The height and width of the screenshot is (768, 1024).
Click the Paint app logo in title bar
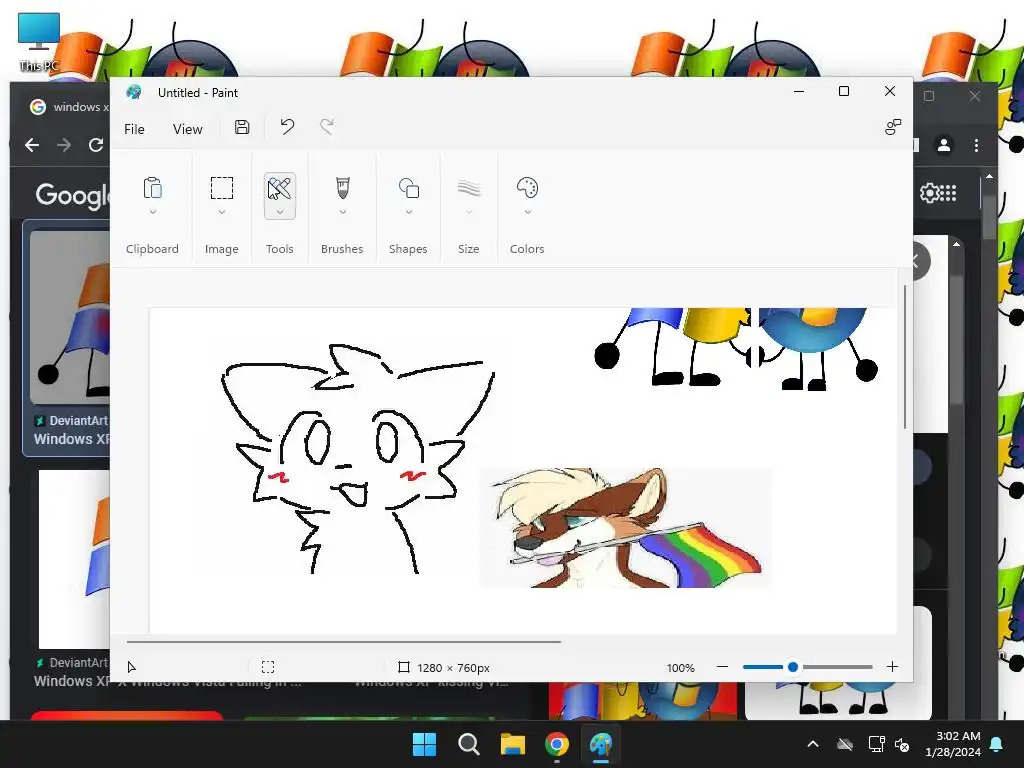(x=134, y=92)
